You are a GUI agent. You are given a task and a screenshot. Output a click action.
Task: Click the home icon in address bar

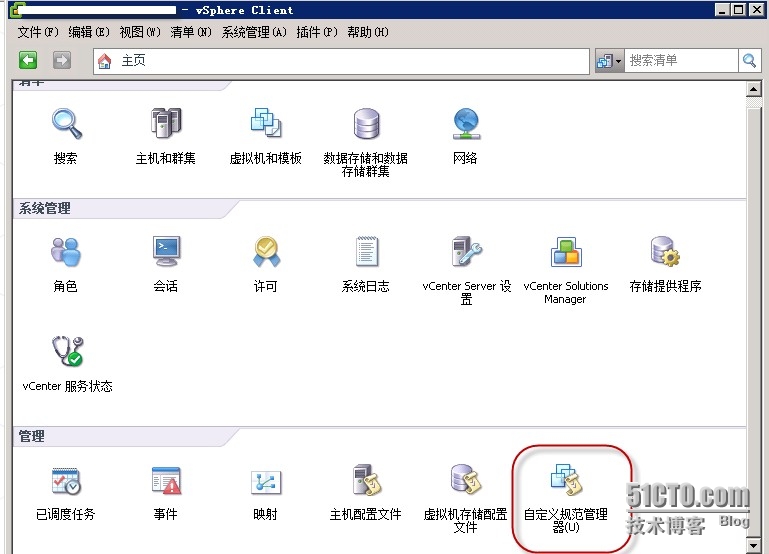click(x=104, y=61)
